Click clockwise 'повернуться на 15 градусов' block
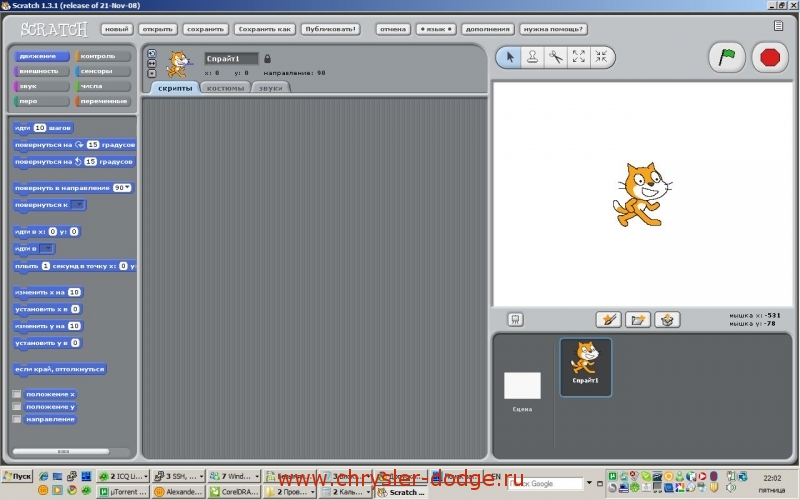 pyautogui.click(x=74, y=145)
